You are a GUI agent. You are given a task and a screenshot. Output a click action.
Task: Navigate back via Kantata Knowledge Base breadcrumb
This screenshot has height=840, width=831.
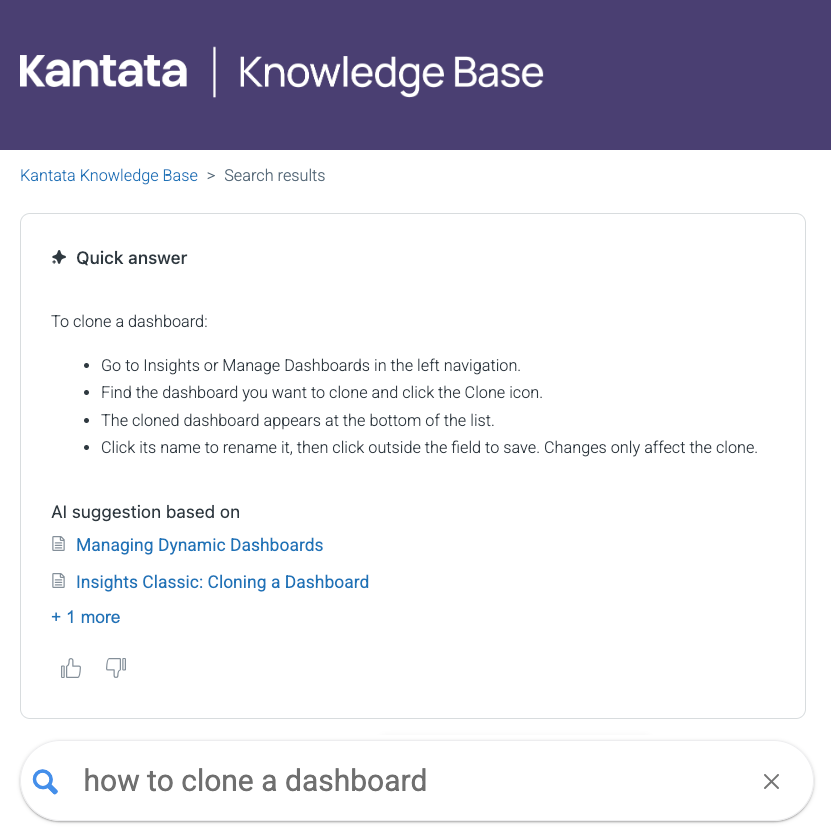pos(108,175)
